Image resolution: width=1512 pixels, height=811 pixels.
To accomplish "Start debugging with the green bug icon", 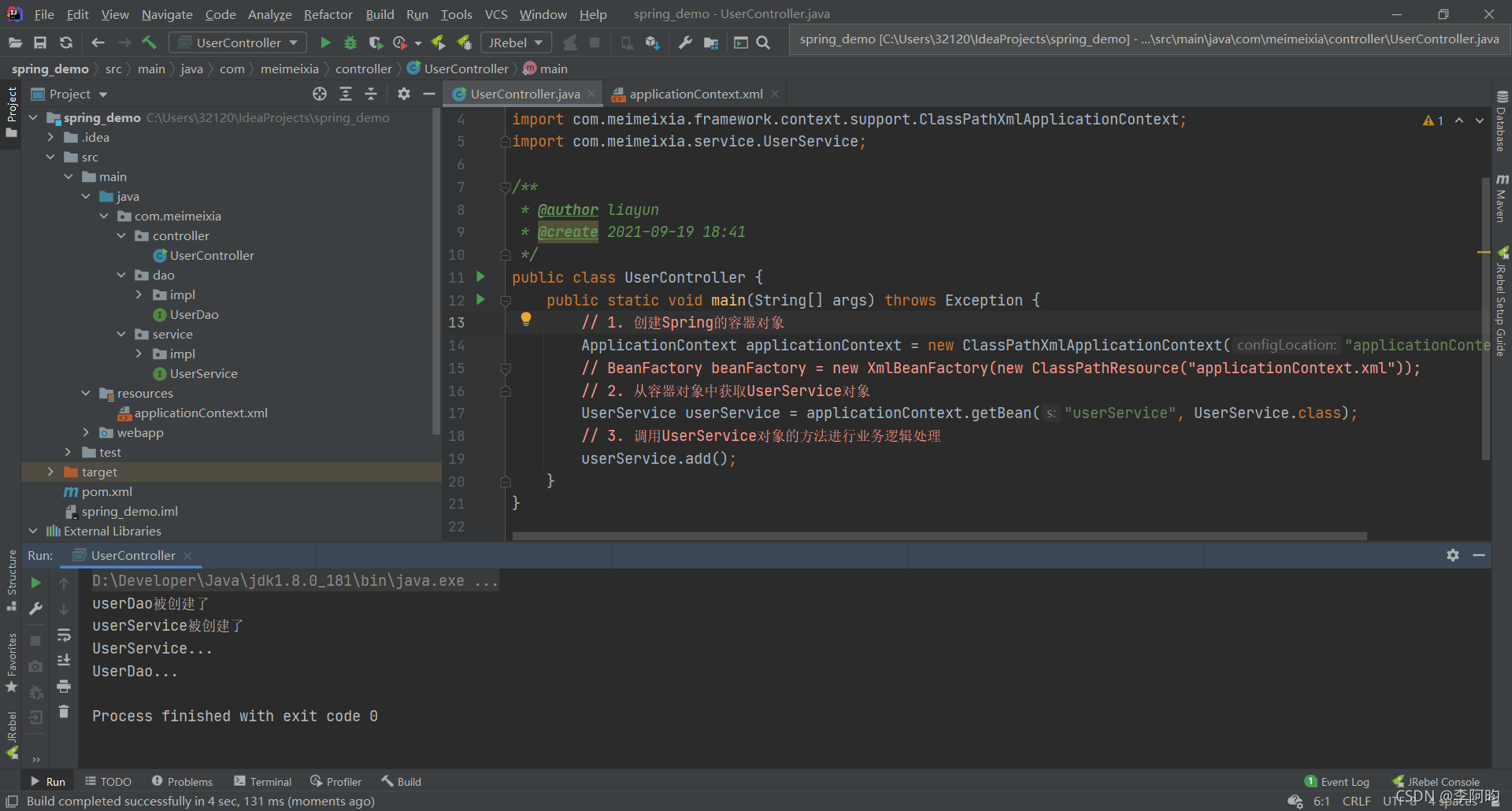I will pos(350,43).
